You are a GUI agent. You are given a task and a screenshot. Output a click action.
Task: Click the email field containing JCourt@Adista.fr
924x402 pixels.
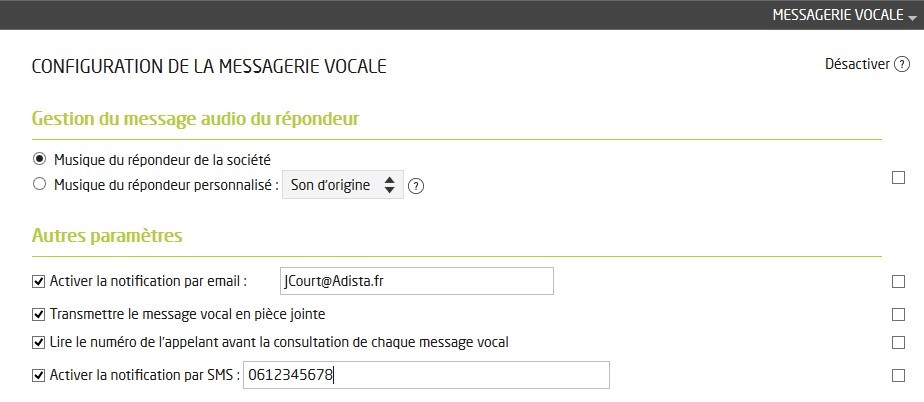click(416, 282)
